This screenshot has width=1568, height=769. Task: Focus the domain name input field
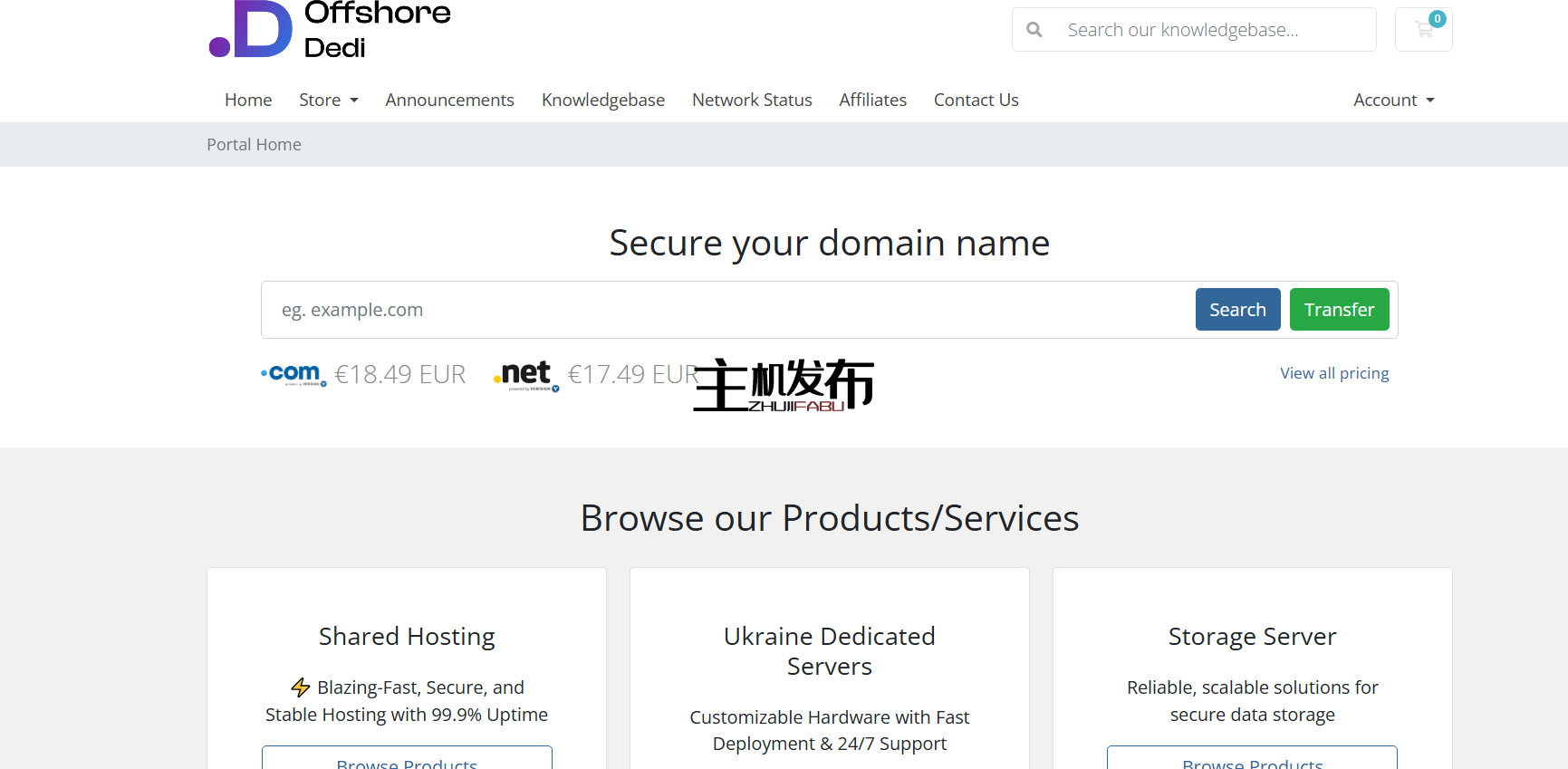point(725,310)
